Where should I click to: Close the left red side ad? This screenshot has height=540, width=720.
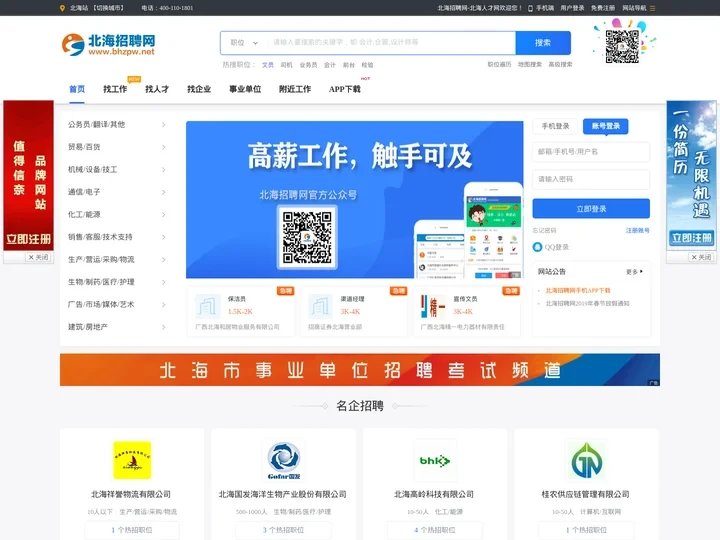[x=39, y=257]
